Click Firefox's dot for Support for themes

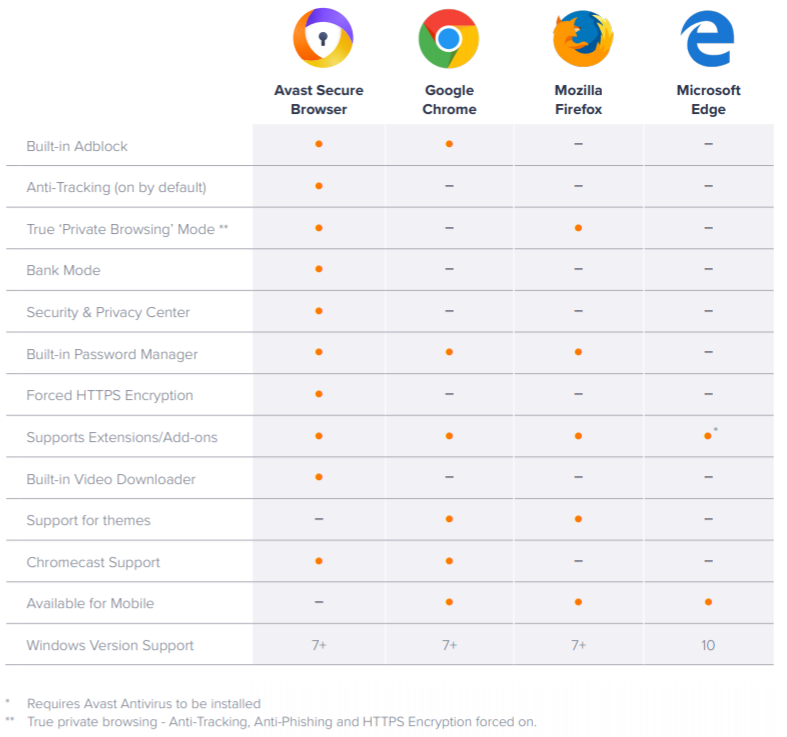point(579,520)
